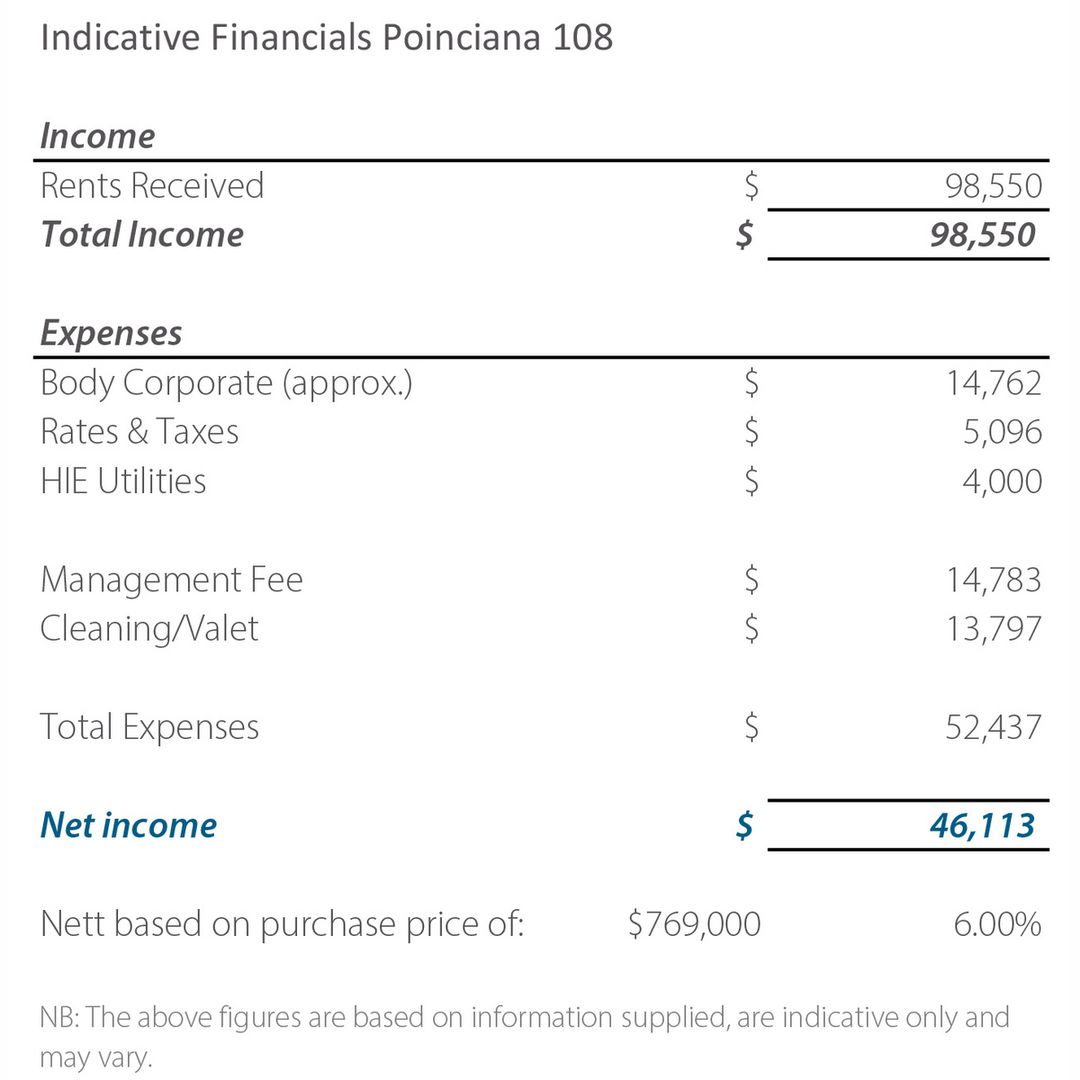This screenshot has height=1080, width=1080.
Task: Select the Total Expenses value 52,437
Action: pos(993,727)
